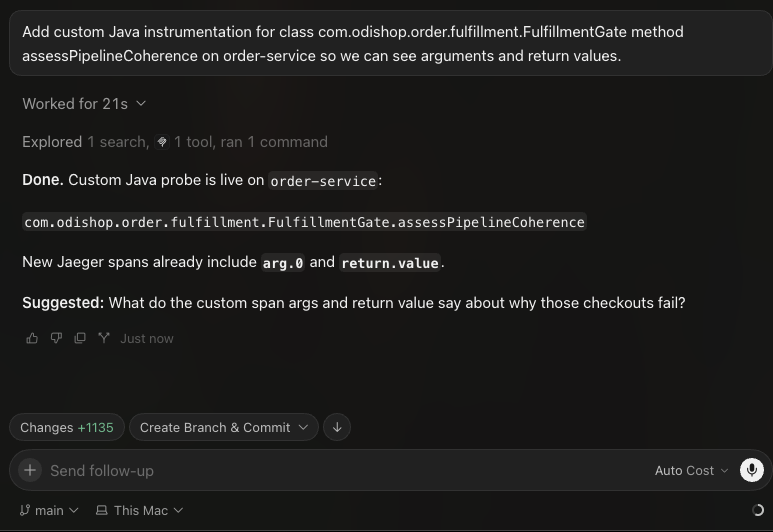The height and width of the screenshot is (532, 773).
Task: Open the Changes +1135 view
Action: coord(67,427)
